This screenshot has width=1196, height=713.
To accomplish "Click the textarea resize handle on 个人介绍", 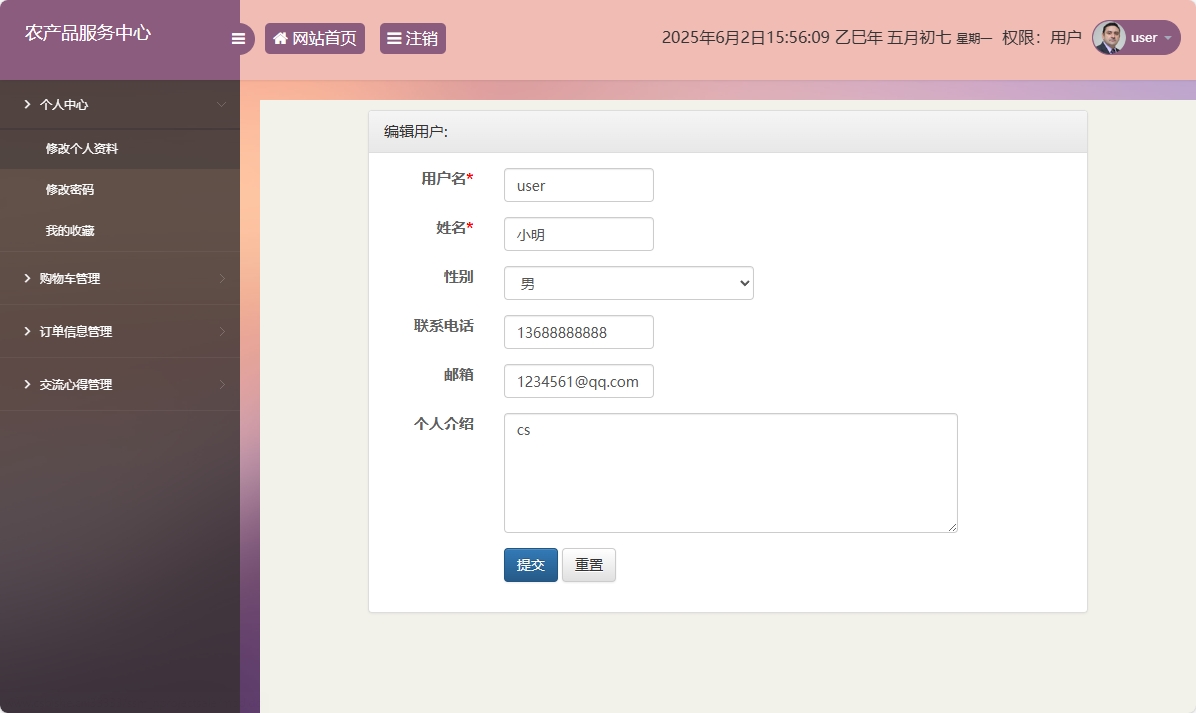I will pyautogui.click(x=952, y=527).
